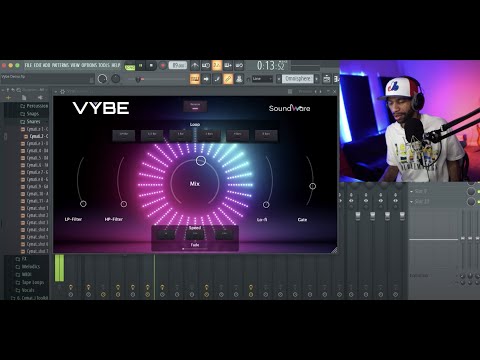Click the first Speed button
The width and height of the screenshot is (480, 360).
click(166, 235)
